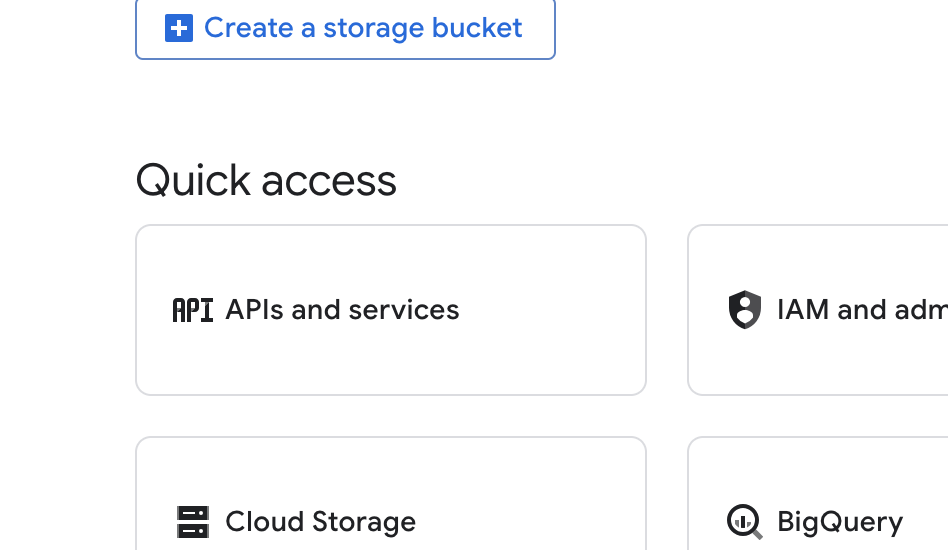The width and height of the screenshot is (948, 550).
Task: Click the Cloud Storage server icon
Action: (193, 522)
